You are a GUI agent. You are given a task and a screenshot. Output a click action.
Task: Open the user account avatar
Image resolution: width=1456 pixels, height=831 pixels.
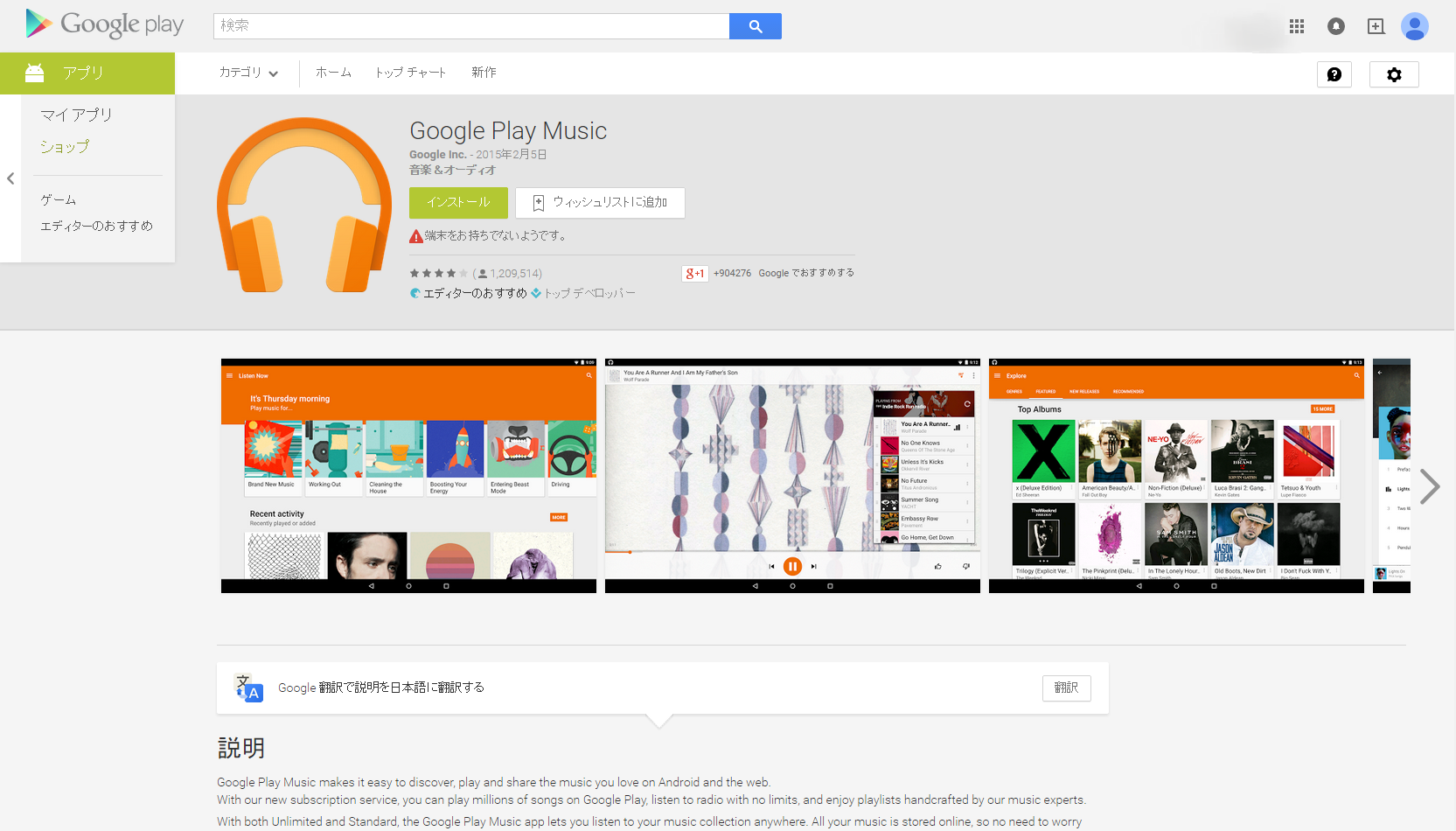(x=1414, y=26)
